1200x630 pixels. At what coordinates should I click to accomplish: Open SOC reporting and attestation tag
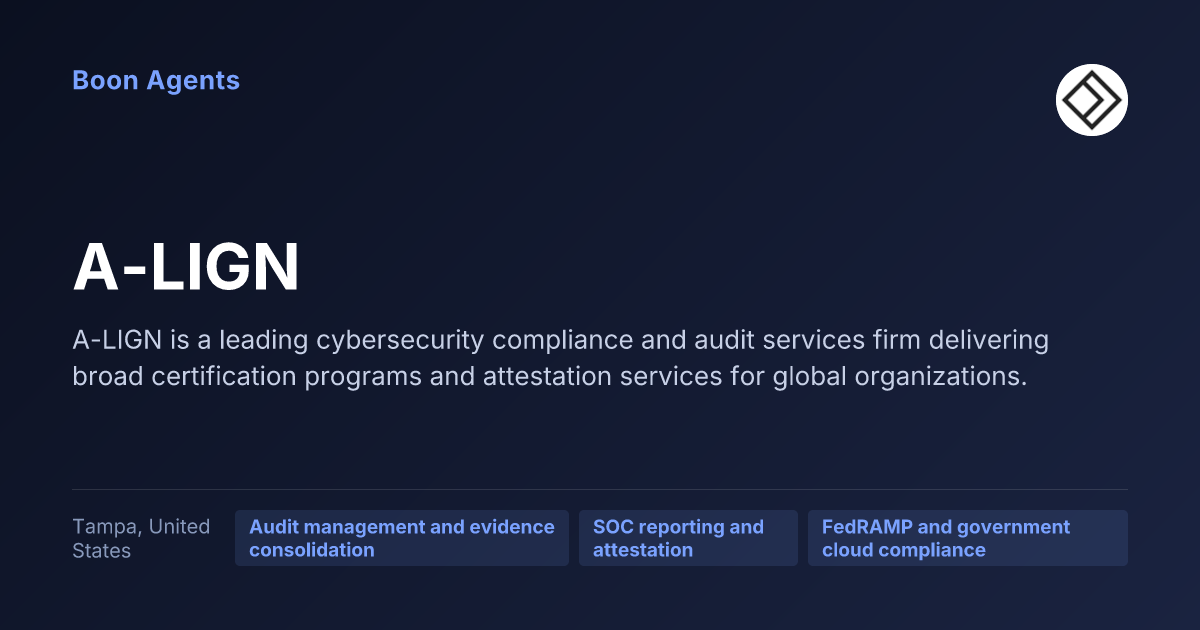[x=688, y=538]
